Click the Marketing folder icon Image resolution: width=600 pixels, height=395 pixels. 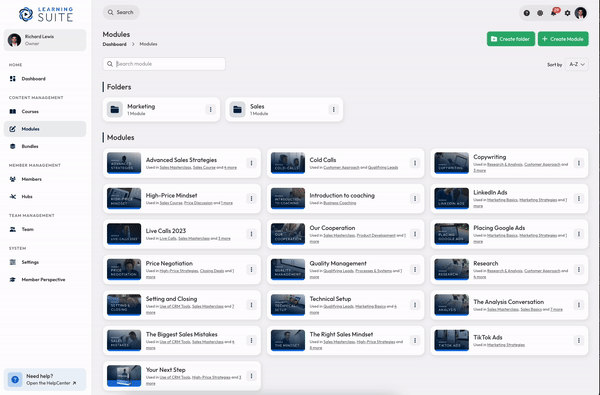114,109
